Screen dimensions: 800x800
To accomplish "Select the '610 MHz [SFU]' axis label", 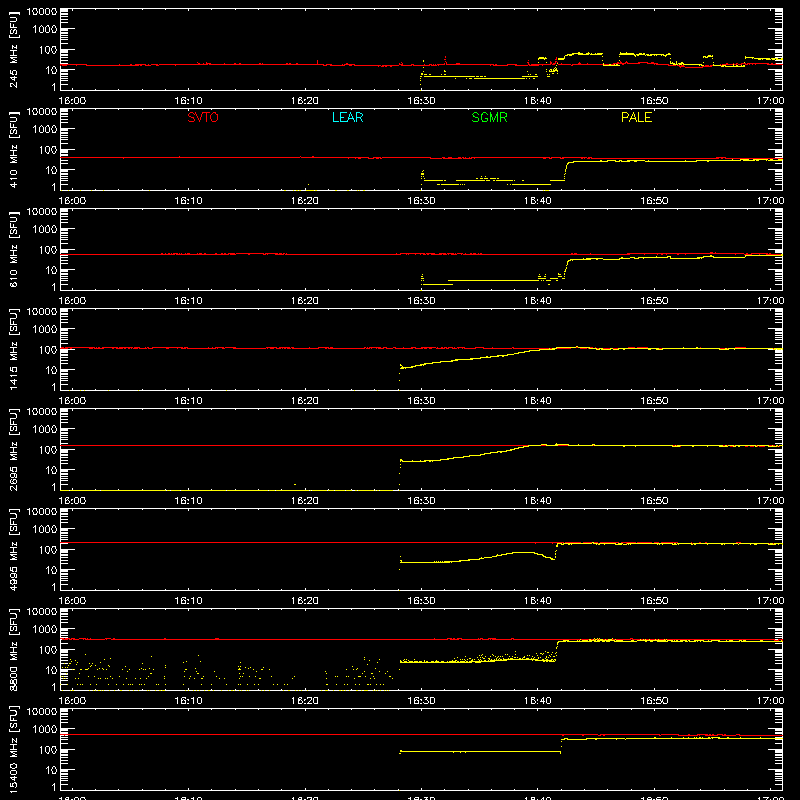I will click(x=13, y=250).
